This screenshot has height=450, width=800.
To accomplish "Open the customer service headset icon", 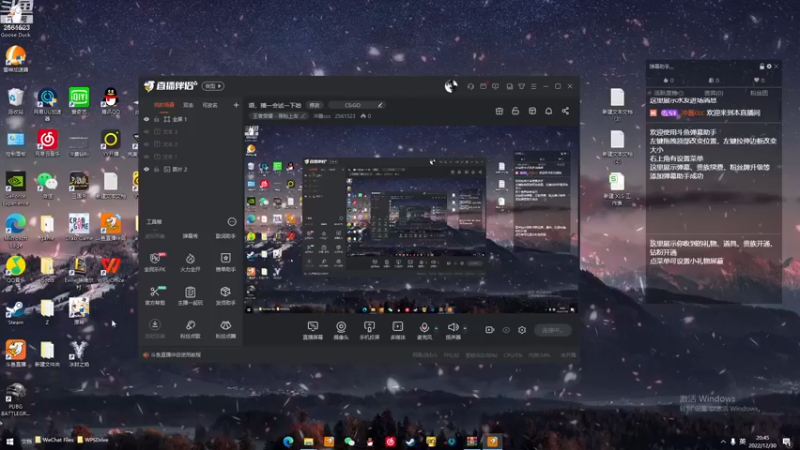I will (x=470, y=86).
